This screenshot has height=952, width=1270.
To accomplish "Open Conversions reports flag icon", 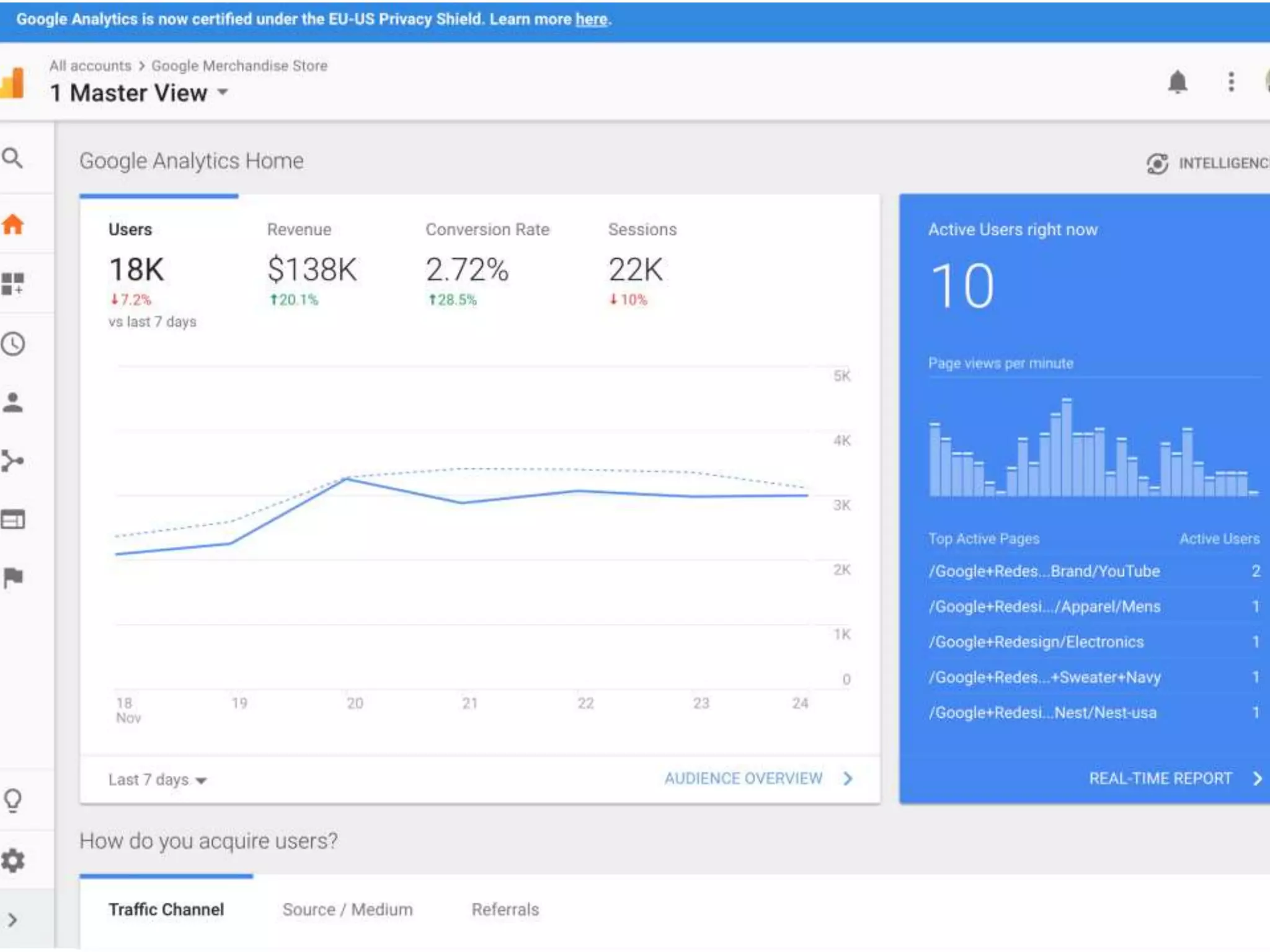I will (12, 578).
